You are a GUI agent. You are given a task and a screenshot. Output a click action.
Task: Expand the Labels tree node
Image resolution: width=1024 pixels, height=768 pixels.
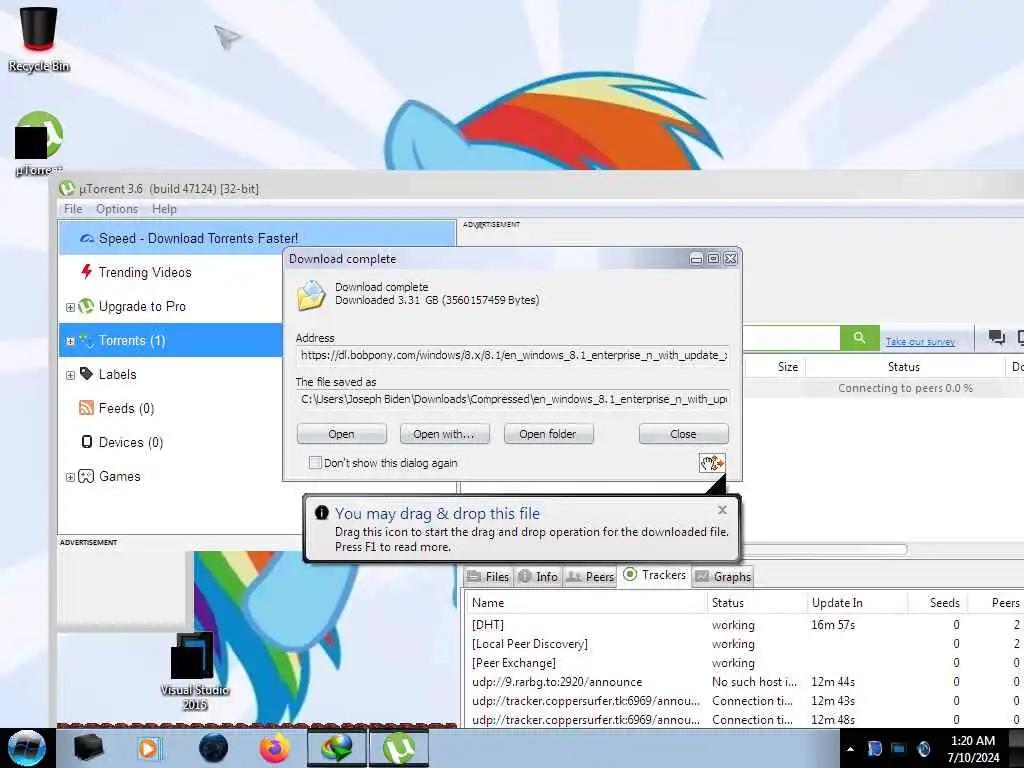coord(70,375)
